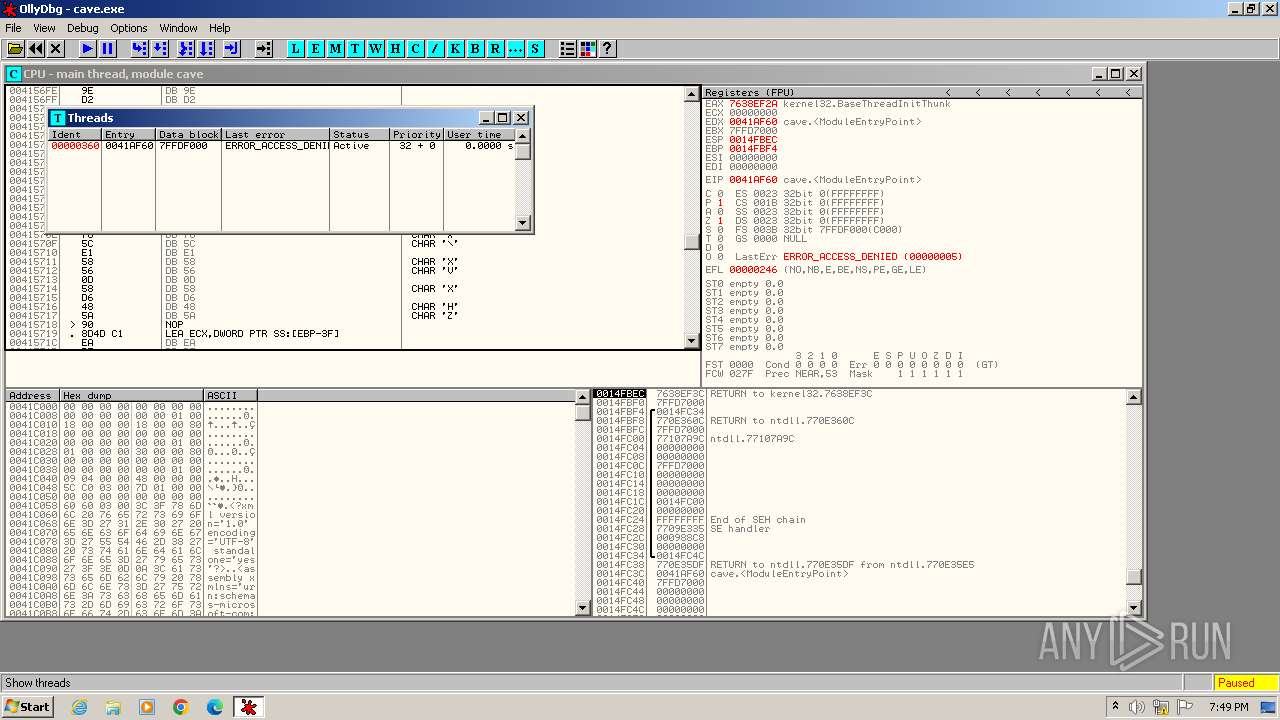This screenshot has height=720, width=1280.
Task: Open the Window menu
Action: point(178,28)
